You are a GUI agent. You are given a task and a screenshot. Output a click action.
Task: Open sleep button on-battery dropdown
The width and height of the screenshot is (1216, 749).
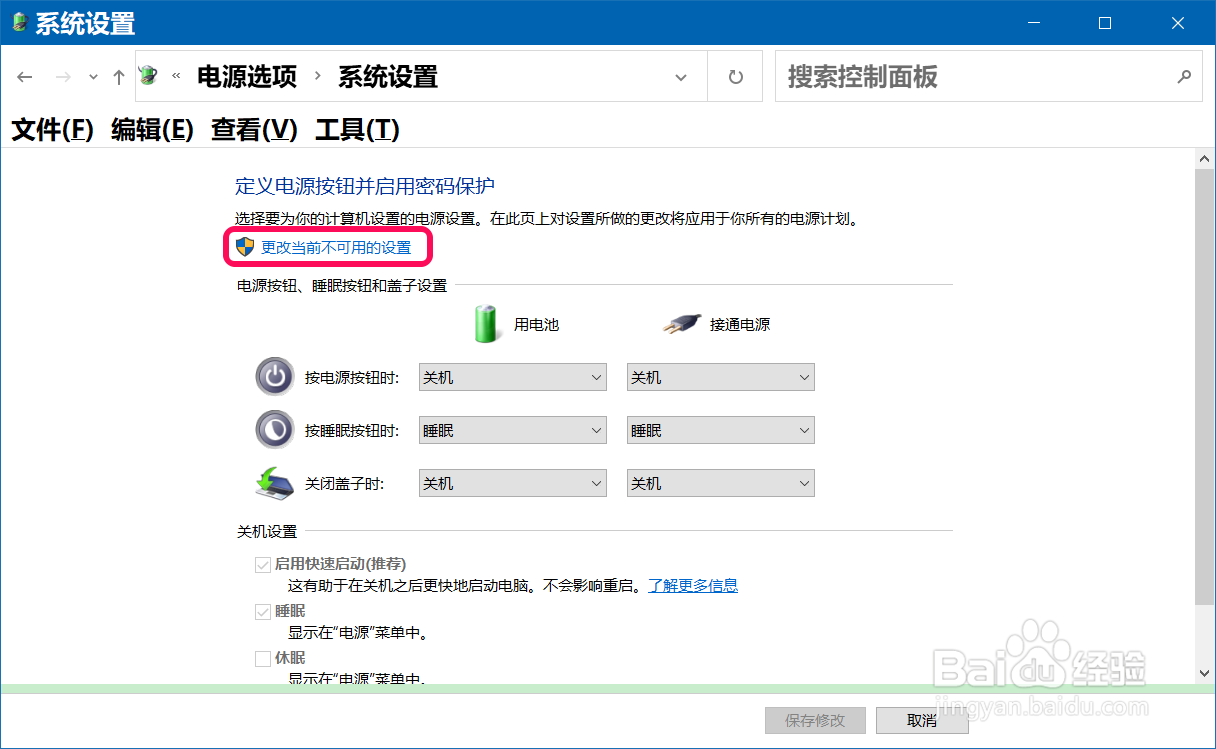coord(513,430)
